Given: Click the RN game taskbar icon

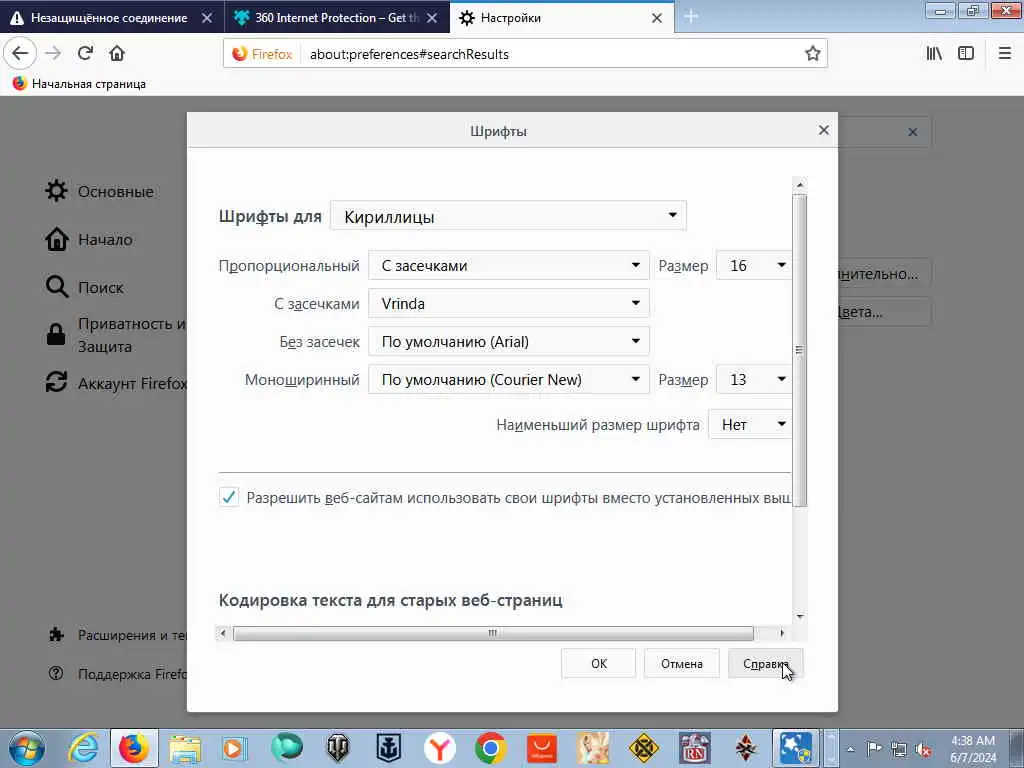Looking at the screenshot, I should (x=694, y=748).
